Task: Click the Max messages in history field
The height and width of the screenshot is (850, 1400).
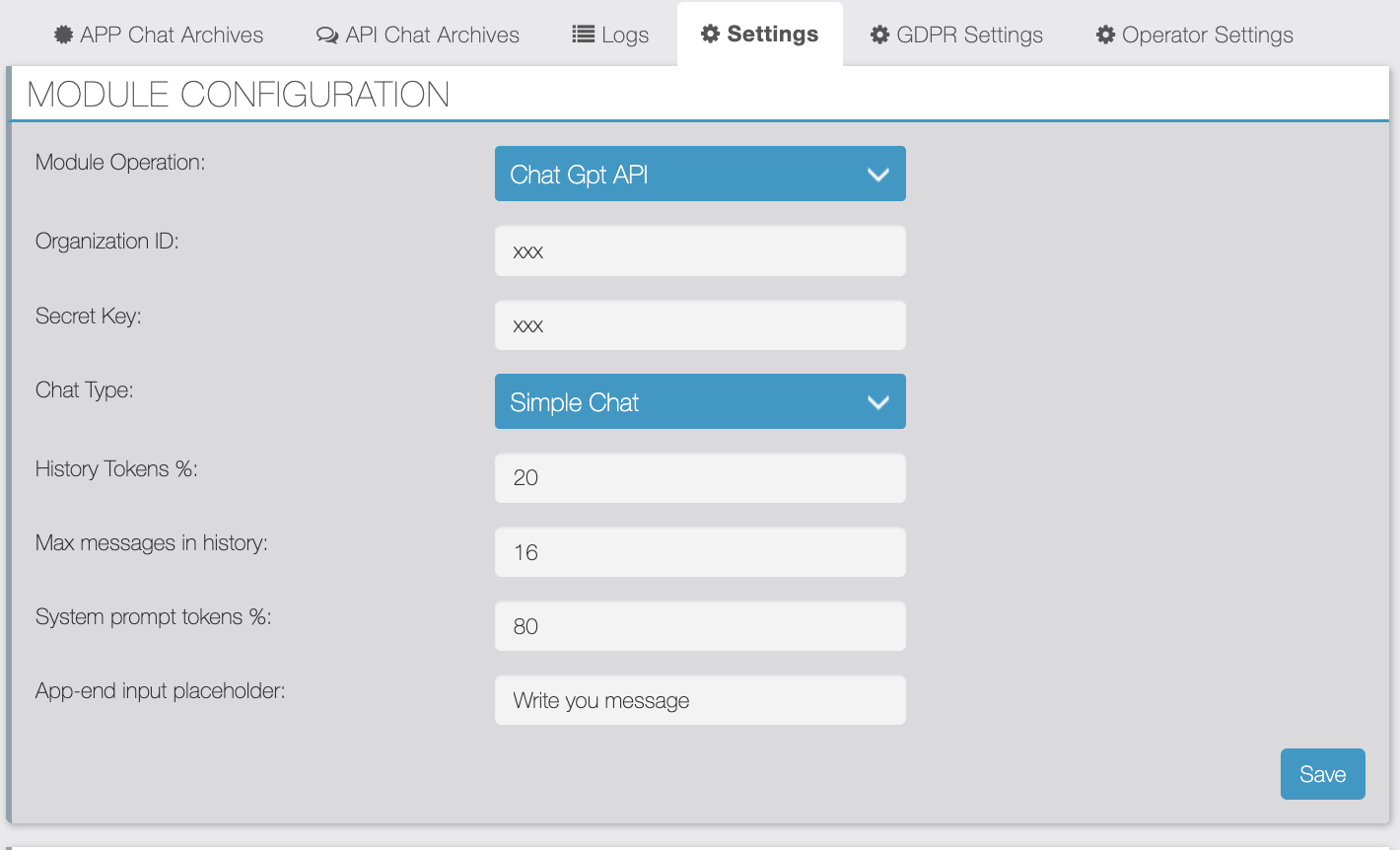Action: pos(700,552)
